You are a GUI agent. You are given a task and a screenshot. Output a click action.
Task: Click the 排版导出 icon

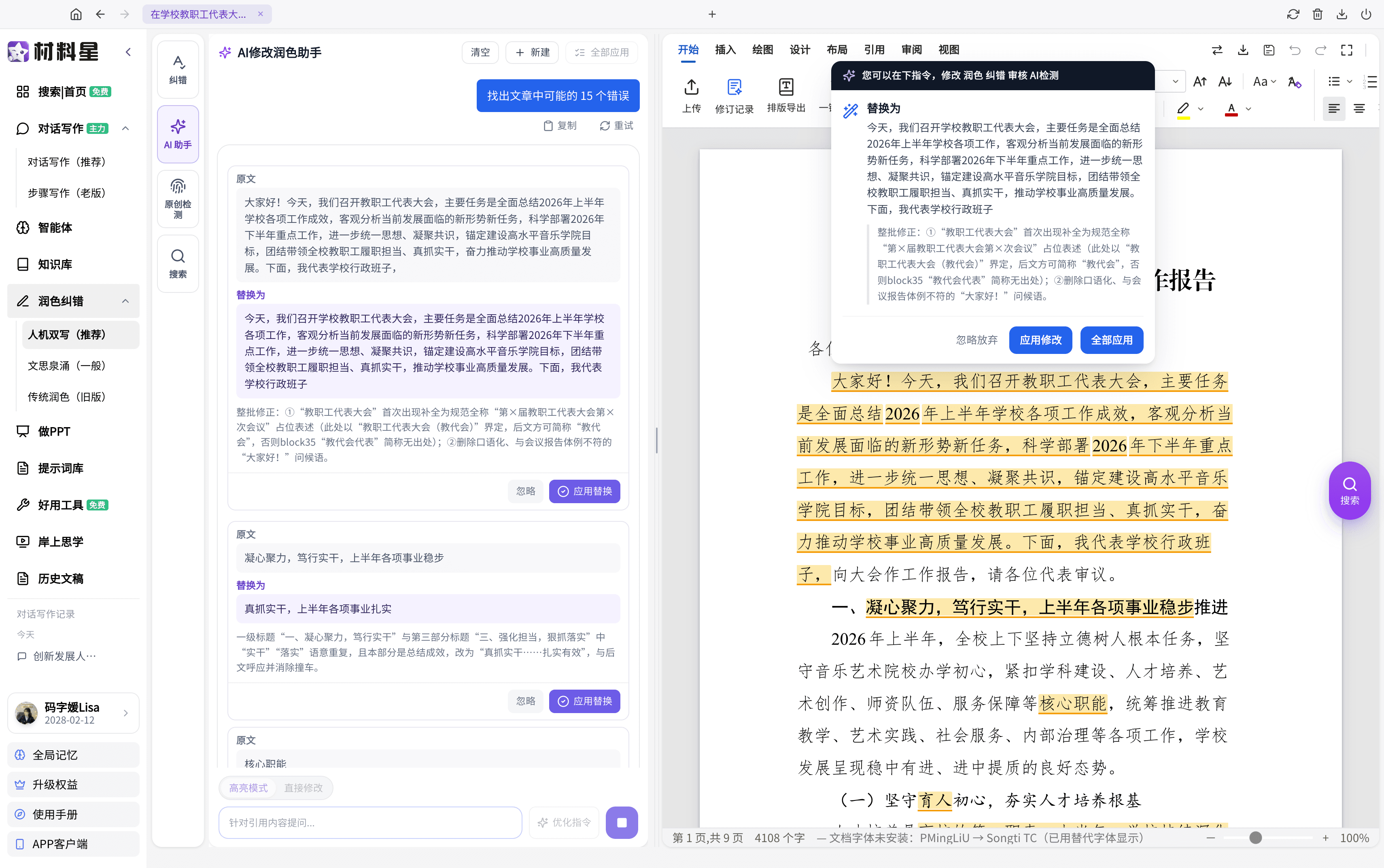(786, 95)
